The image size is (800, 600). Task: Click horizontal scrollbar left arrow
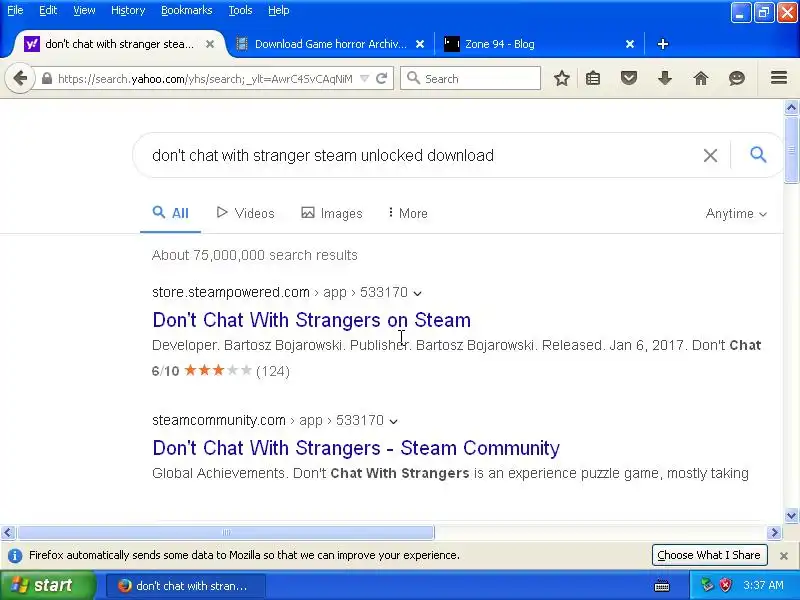pyautogui.click(x=7, y=533)
